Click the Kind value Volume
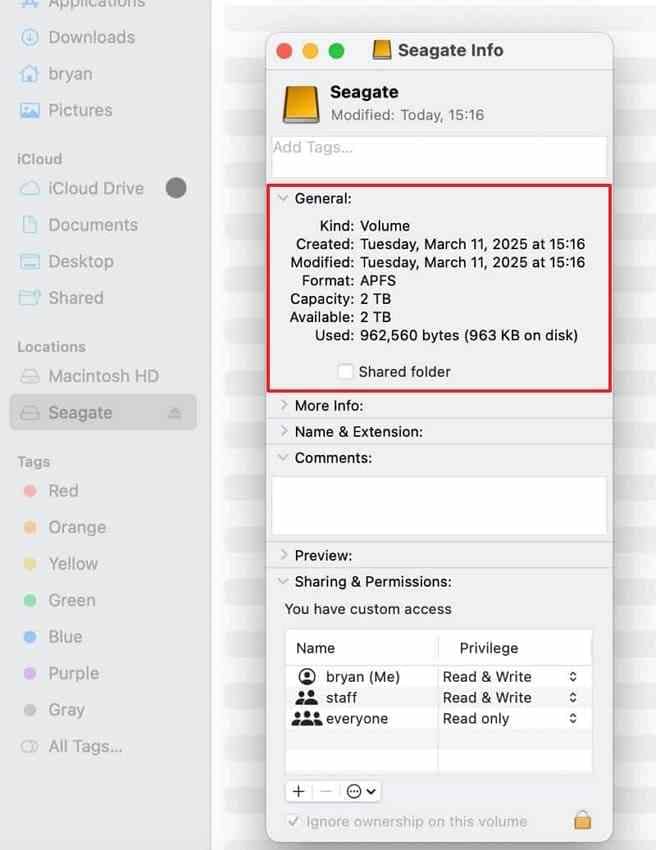 385,226
